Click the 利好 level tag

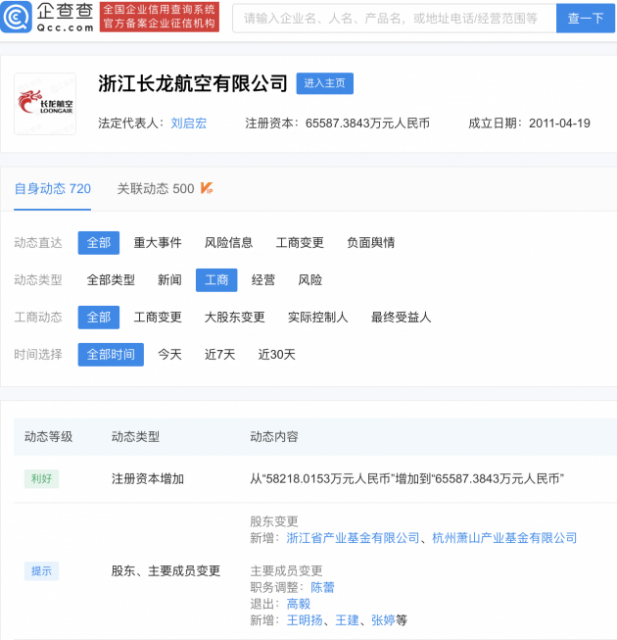pyautogui.click(x=42, y=478)
